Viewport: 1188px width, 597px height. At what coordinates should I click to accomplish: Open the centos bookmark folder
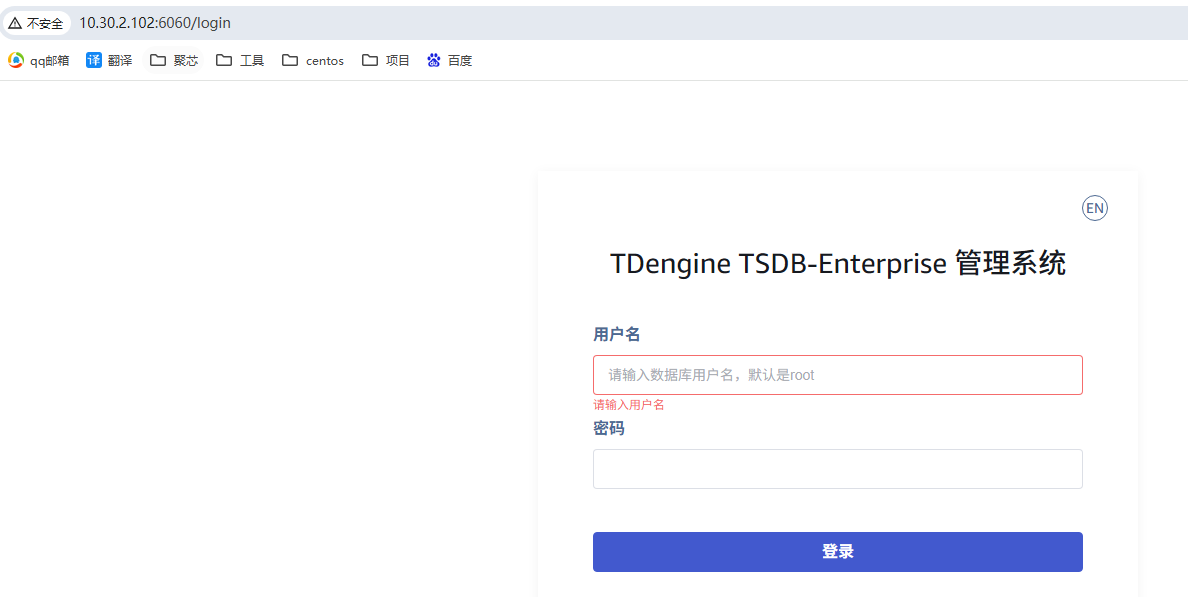(313, 61)
